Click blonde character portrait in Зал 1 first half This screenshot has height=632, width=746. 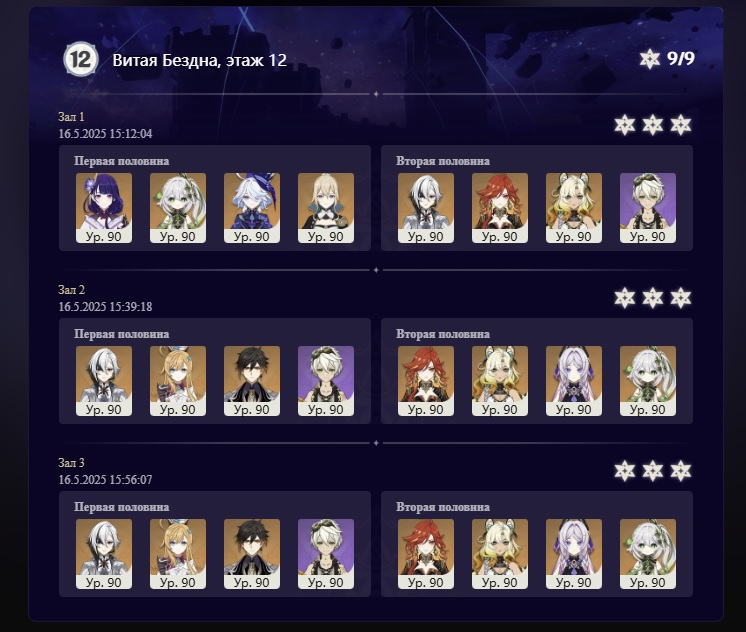point(326,208)
